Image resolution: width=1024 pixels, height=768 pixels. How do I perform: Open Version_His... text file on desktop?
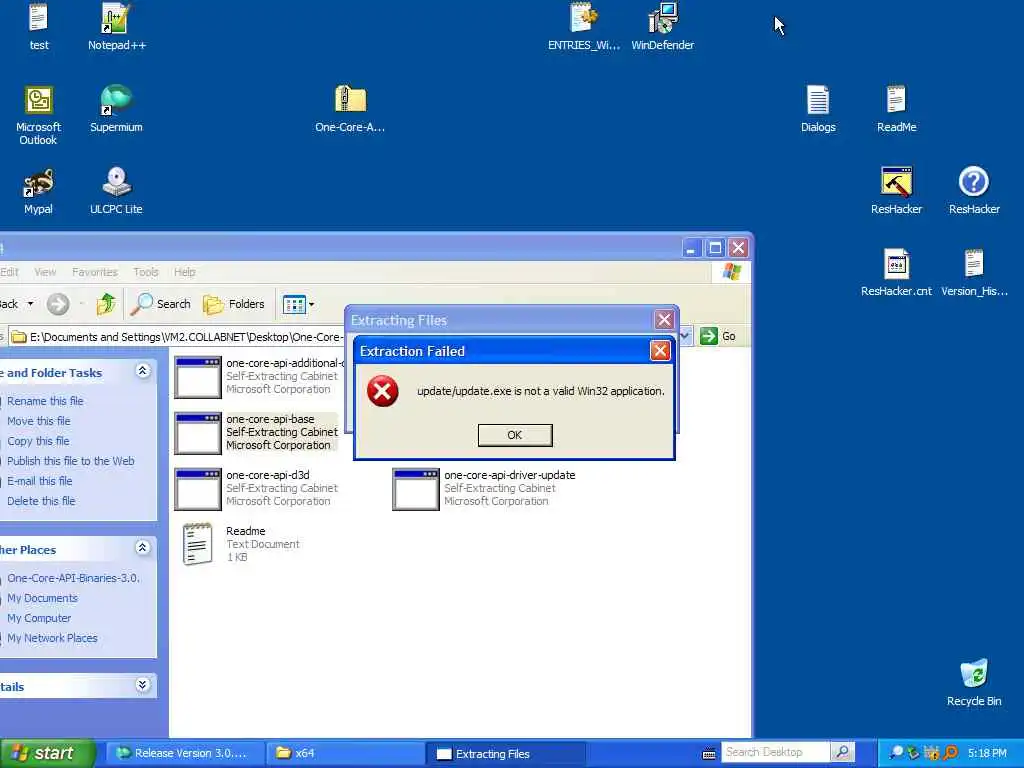coord(974,273)
